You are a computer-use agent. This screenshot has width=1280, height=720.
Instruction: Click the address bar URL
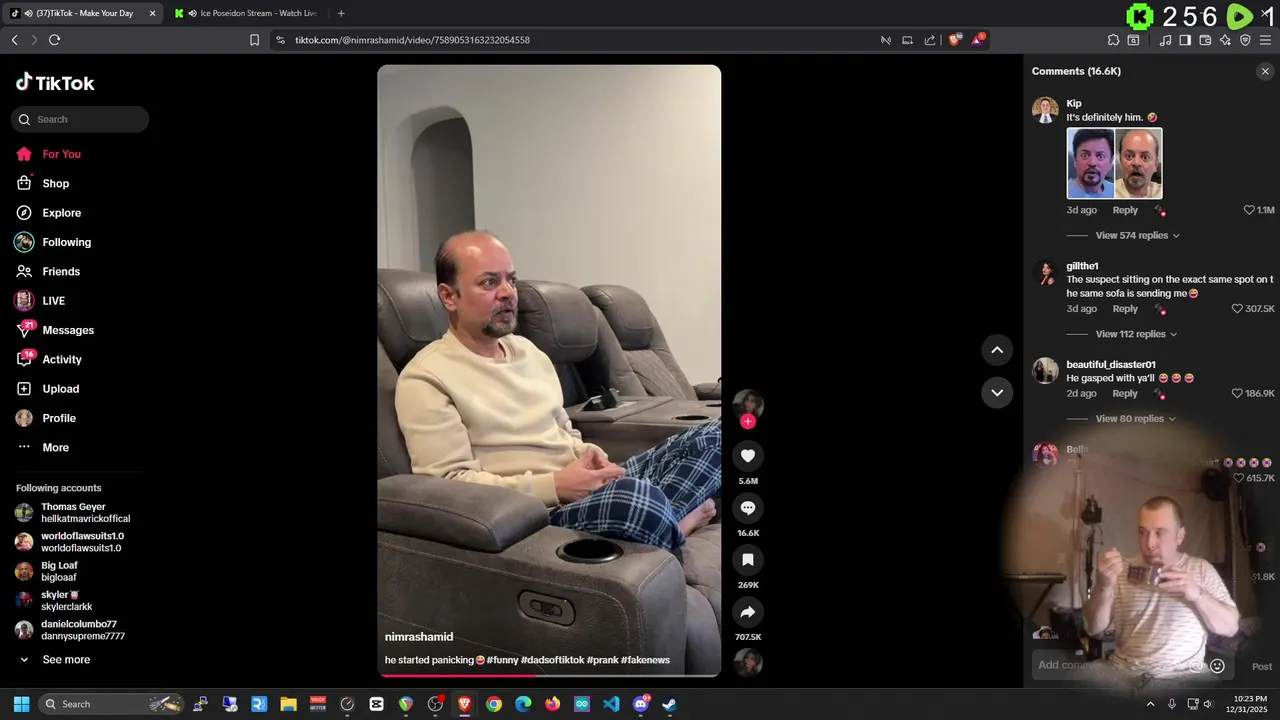click(x=412, y=40)
